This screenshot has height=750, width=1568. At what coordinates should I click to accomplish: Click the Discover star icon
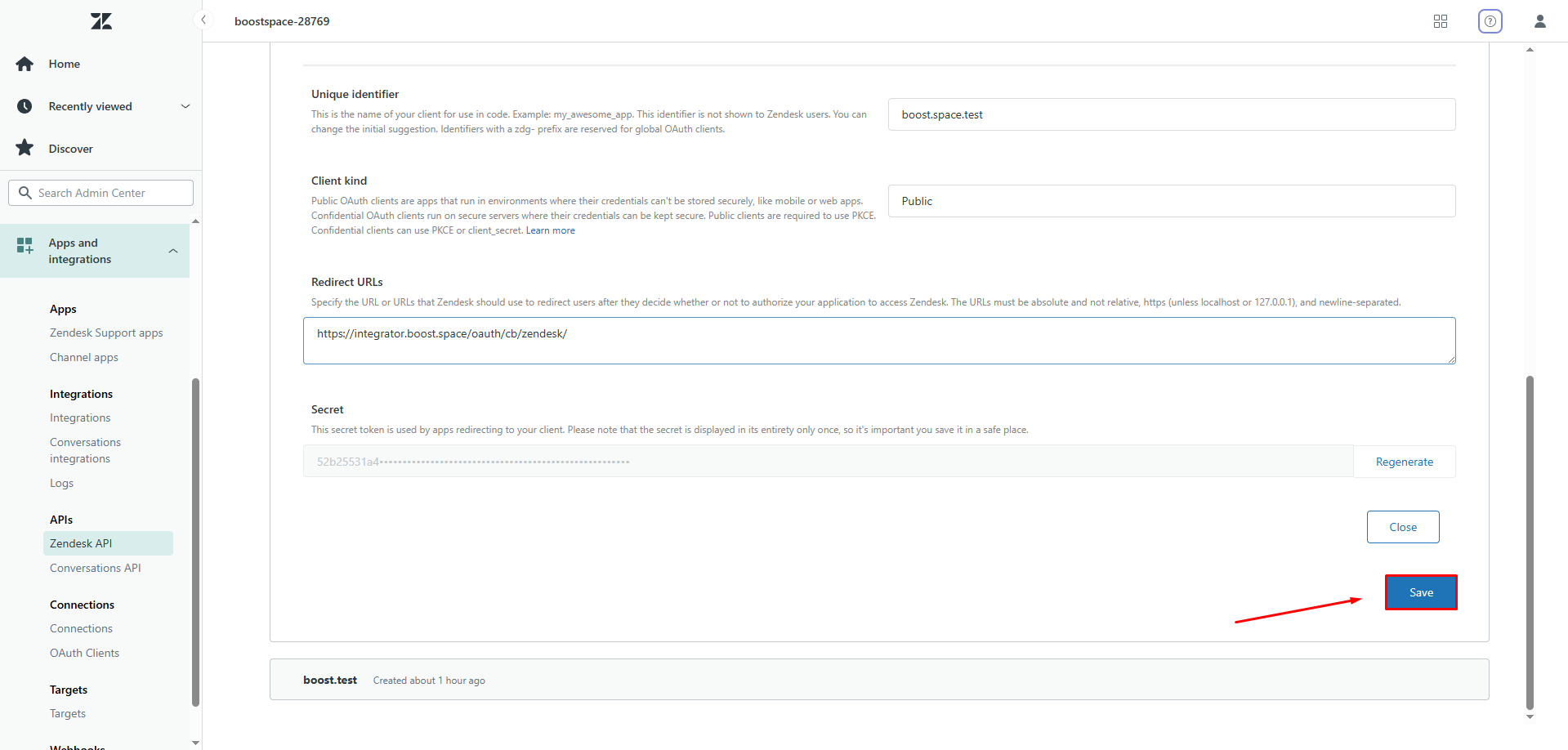coord(25,148)
